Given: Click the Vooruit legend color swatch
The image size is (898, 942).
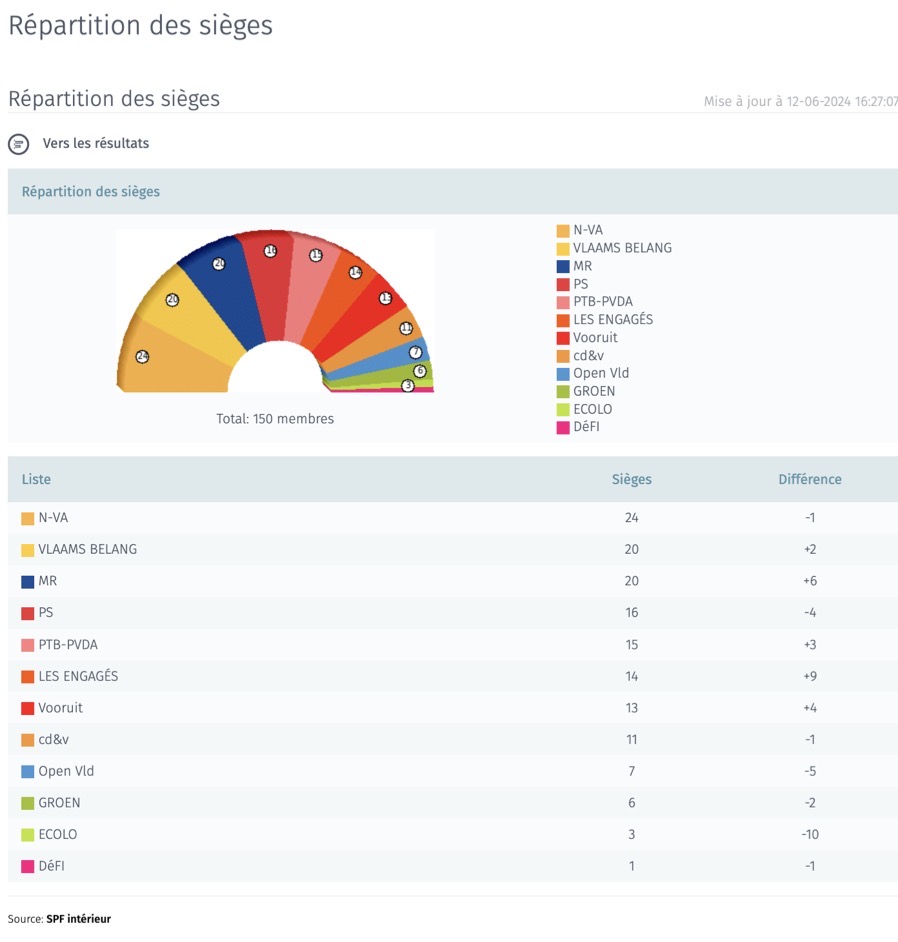Looking at the screenshot, I should pyautogui.click(x=563, y=338).
